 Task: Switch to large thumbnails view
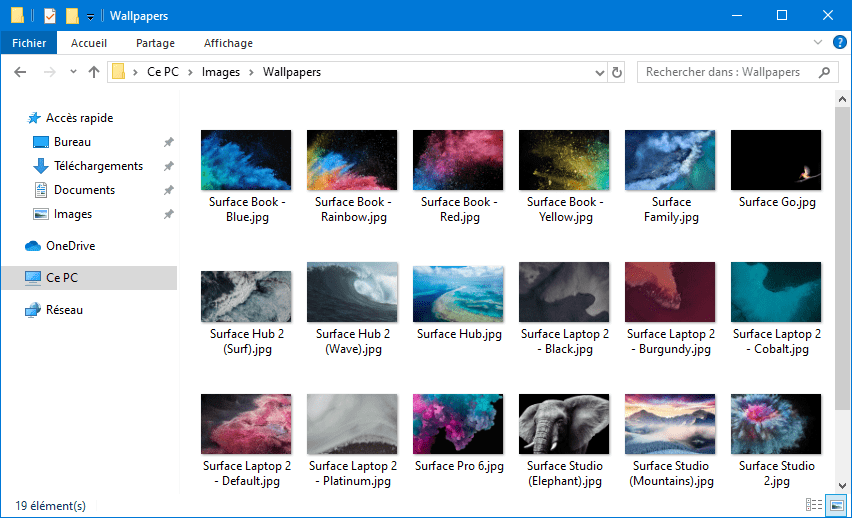pyautogui.click(x=837, y=505)
